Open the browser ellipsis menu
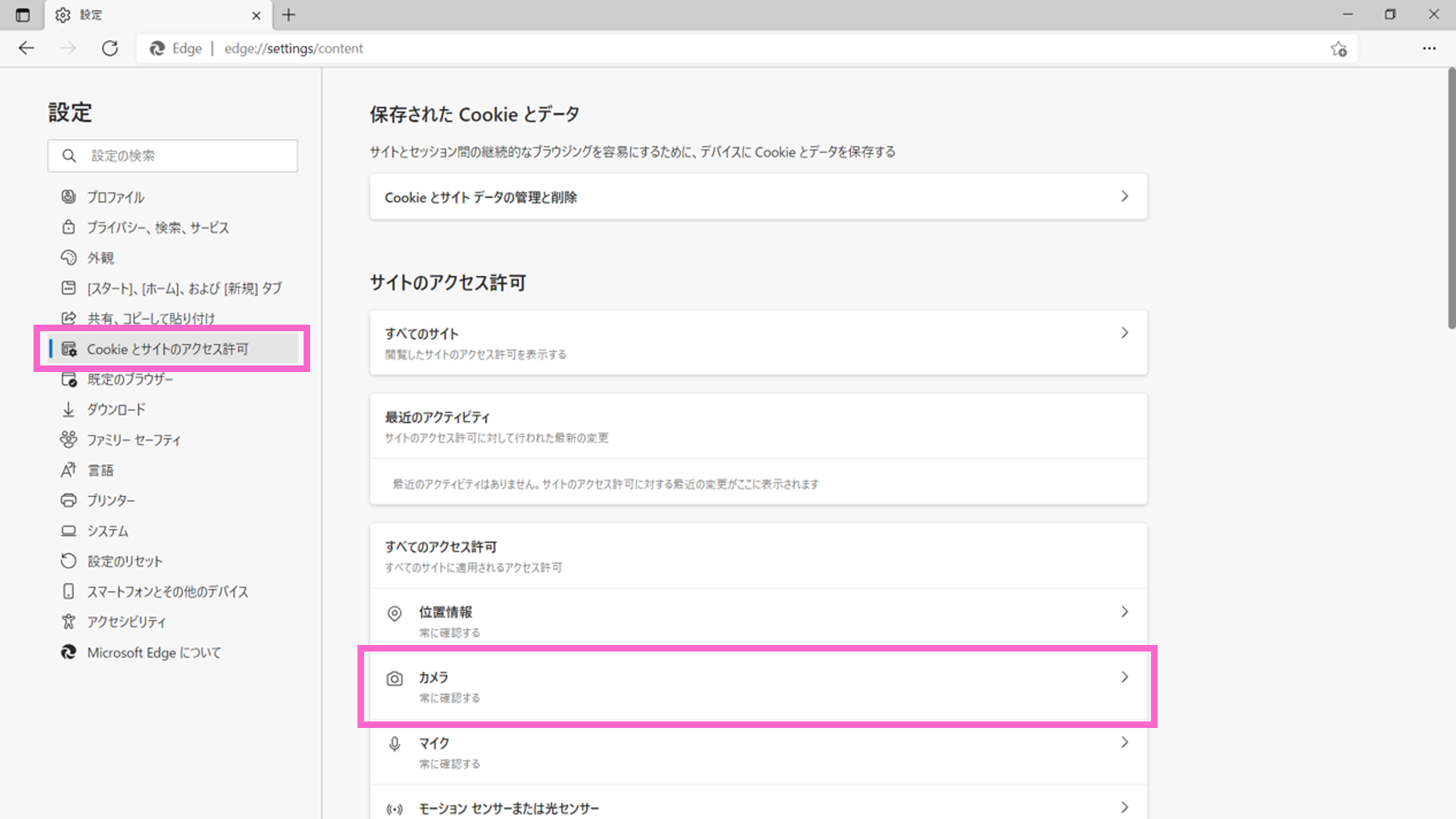1456x819 pixels. (x=1429, y=48)
